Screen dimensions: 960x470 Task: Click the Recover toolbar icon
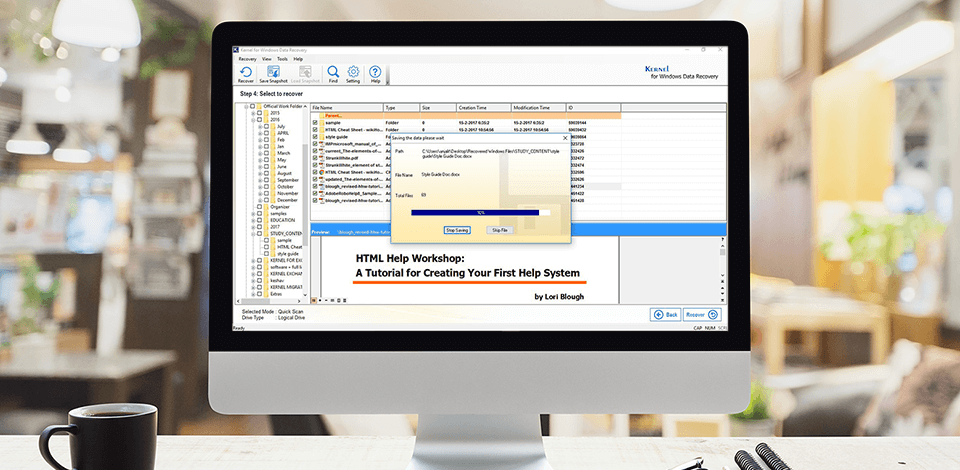[246, 75]
